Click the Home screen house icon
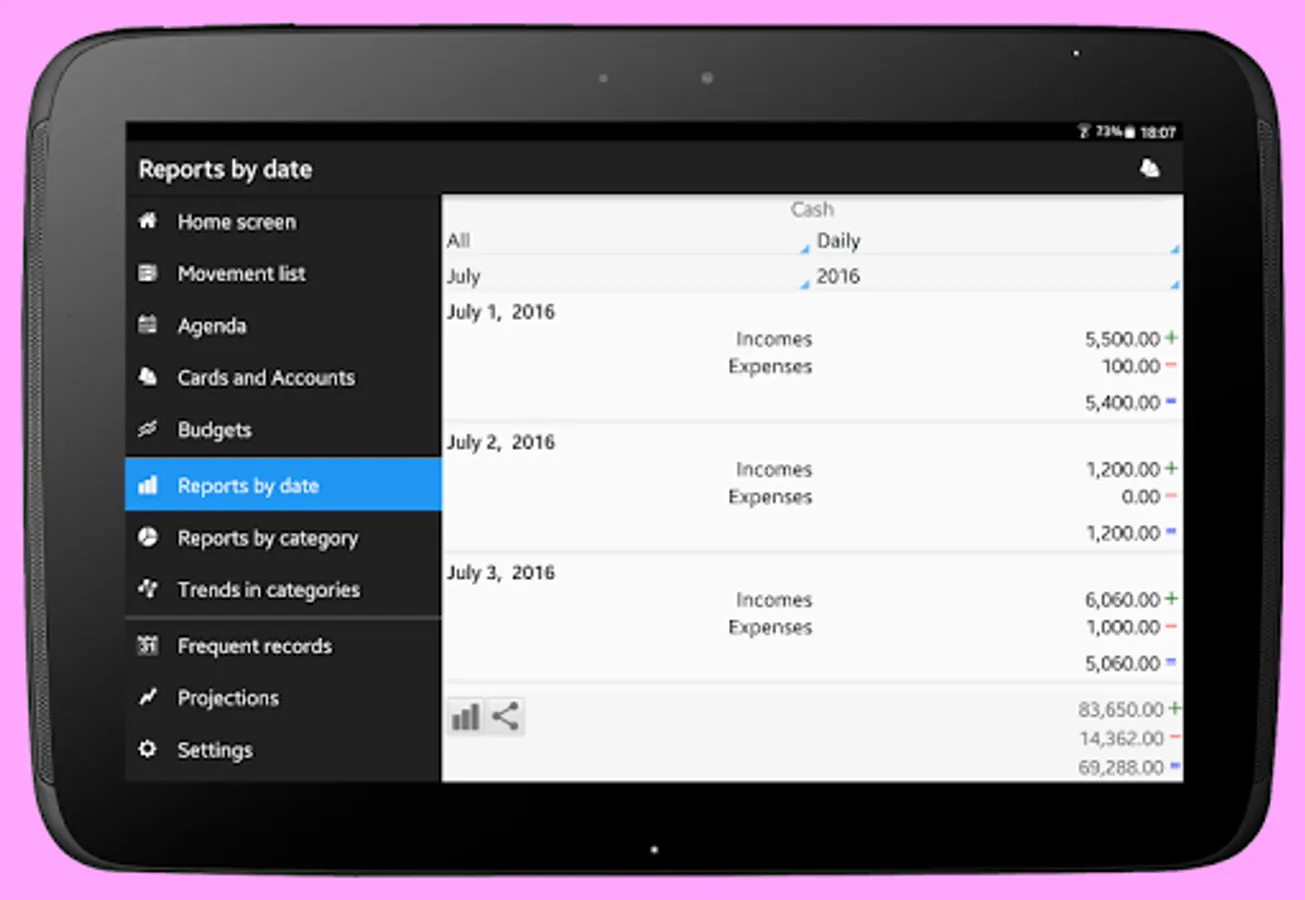 pos(148,221)
